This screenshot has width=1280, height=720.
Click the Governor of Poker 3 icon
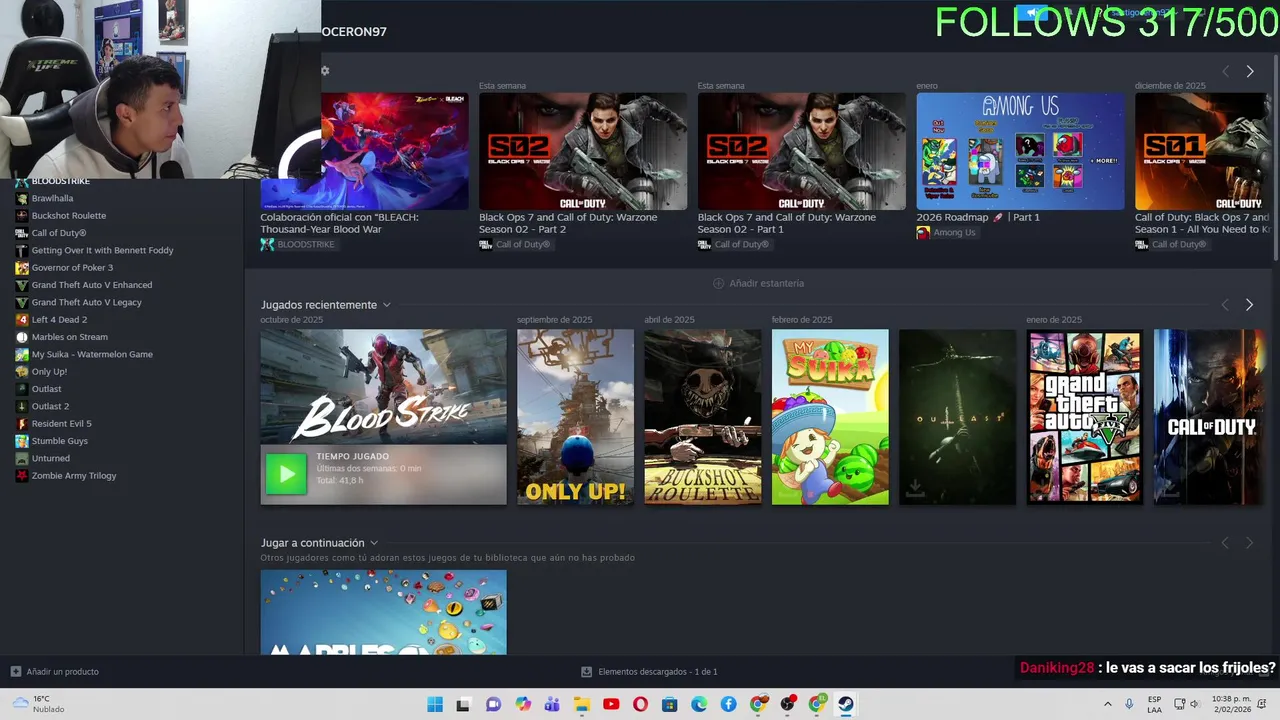pyautogui.click(x=21, y=267)
